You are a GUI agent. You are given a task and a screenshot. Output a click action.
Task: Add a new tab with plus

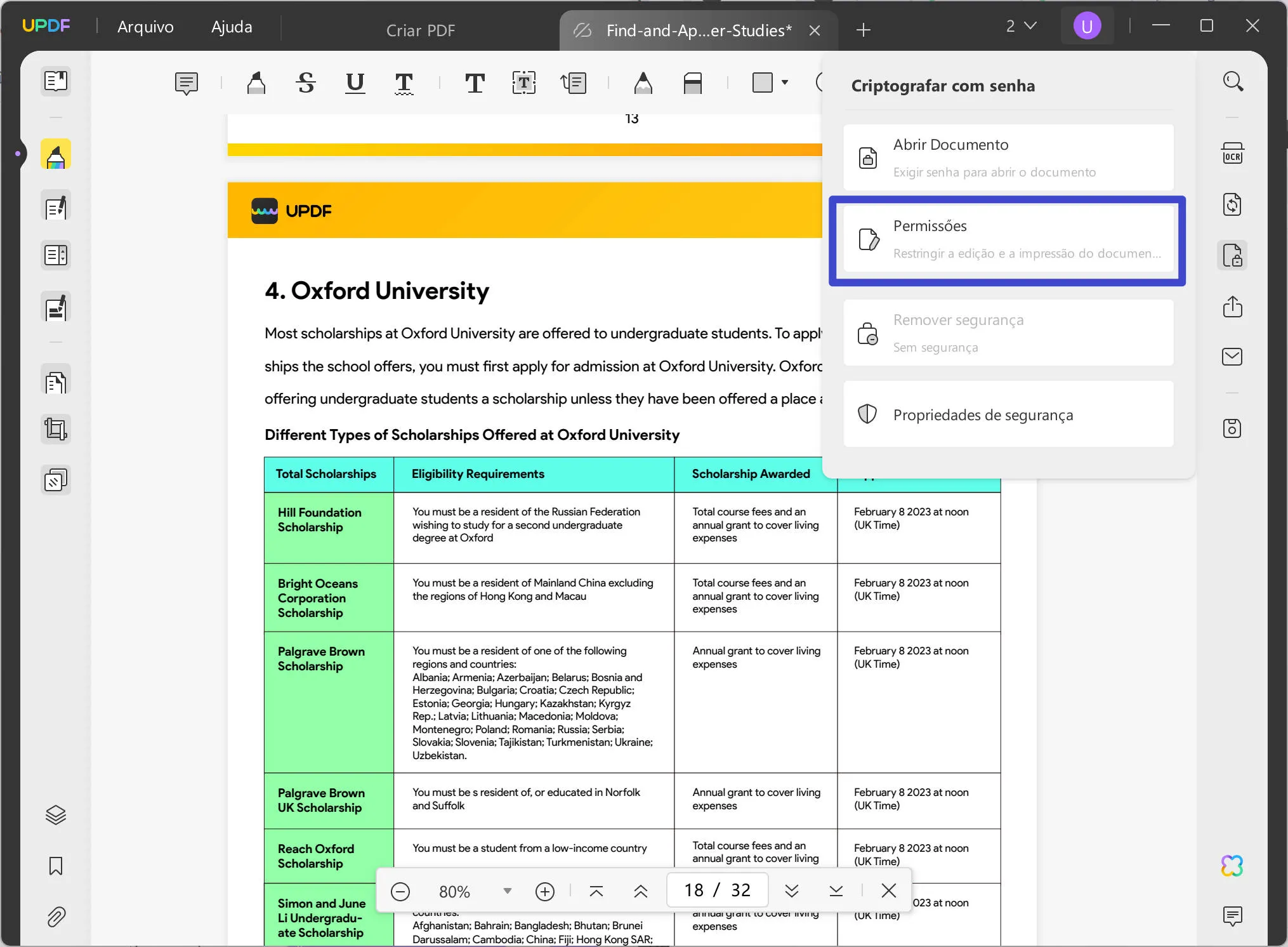pos(864,30)
